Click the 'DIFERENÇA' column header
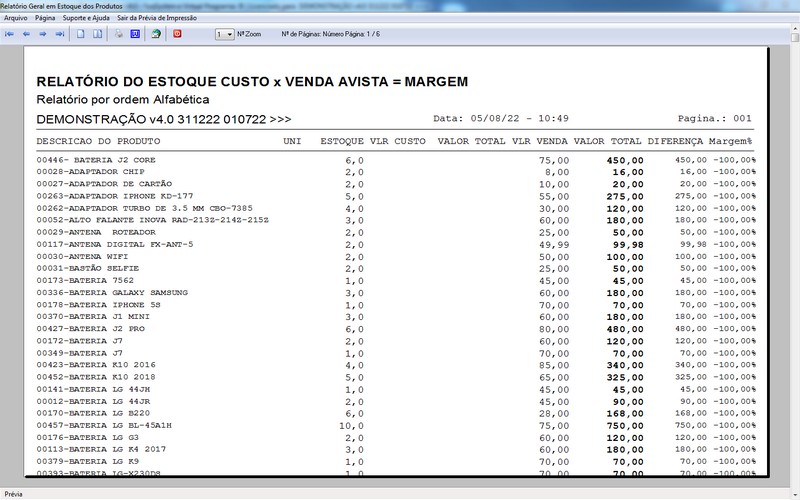Image resolution: width=800 pixels, height=500 pixels. [675, 141]
